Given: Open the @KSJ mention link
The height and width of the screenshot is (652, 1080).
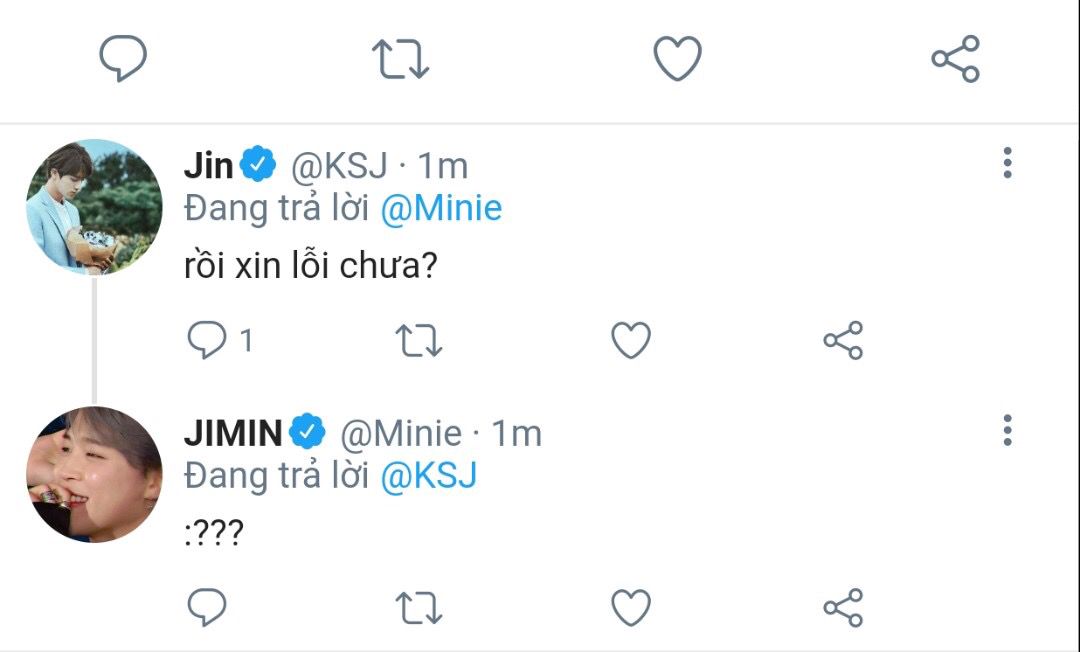Looking at the screenshot, I should (429, 476).
